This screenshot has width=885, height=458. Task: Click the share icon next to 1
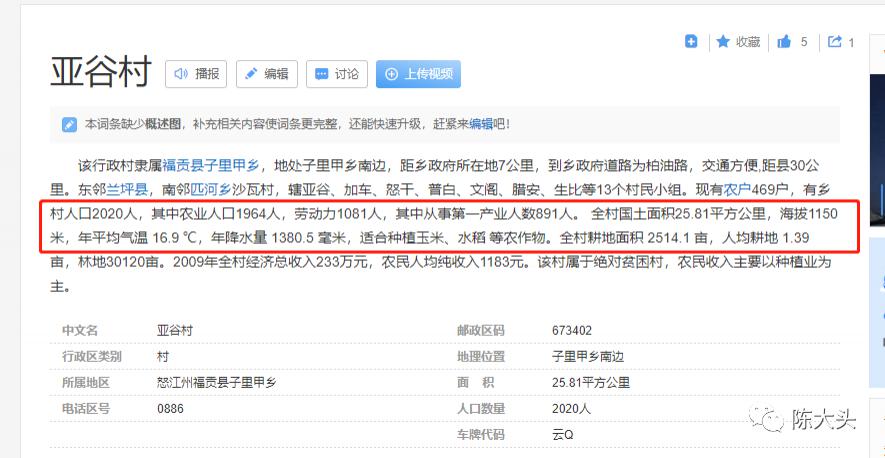tap(834, 42)
